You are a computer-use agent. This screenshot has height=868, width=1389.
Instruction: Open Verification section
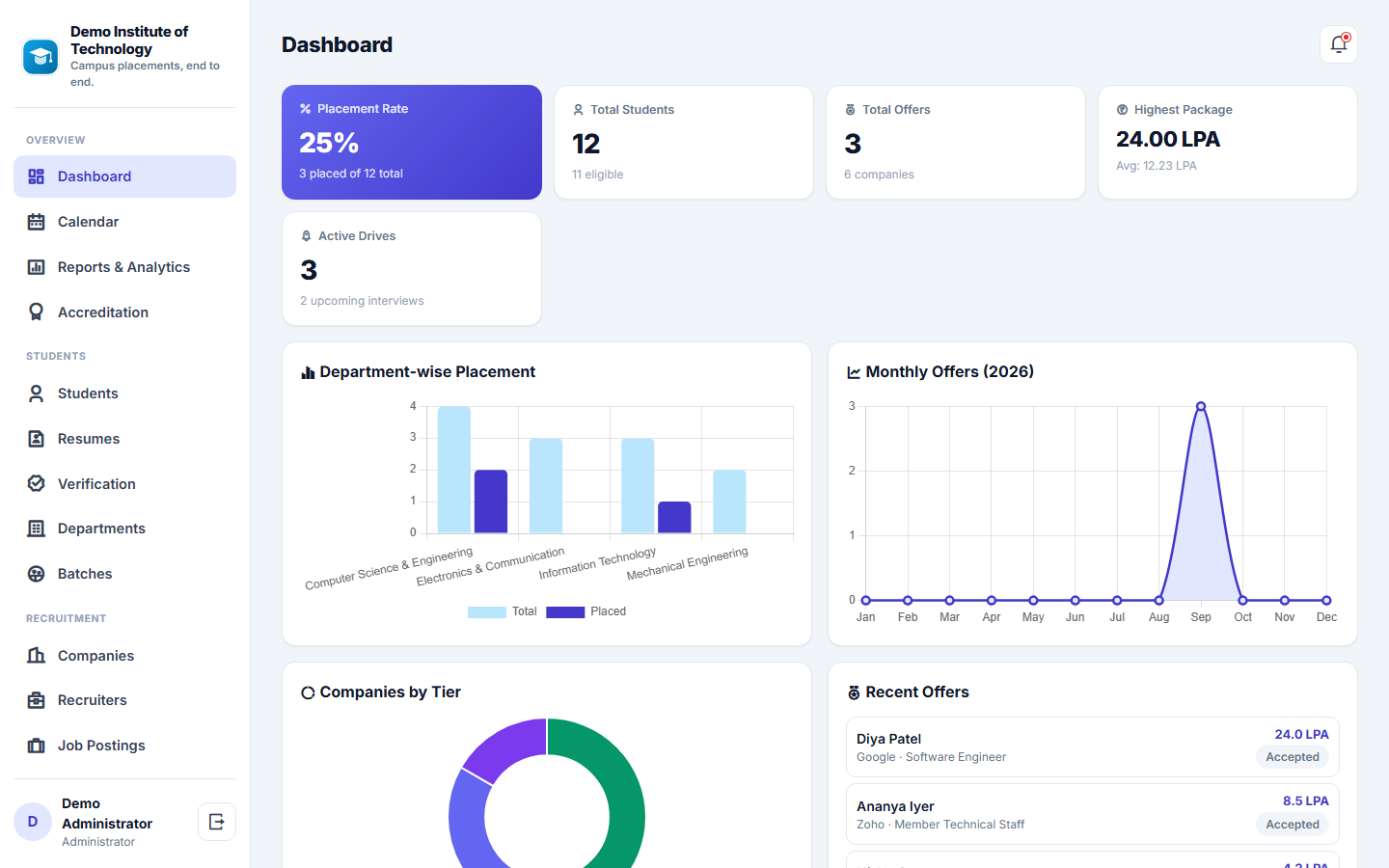pos(124,483)
